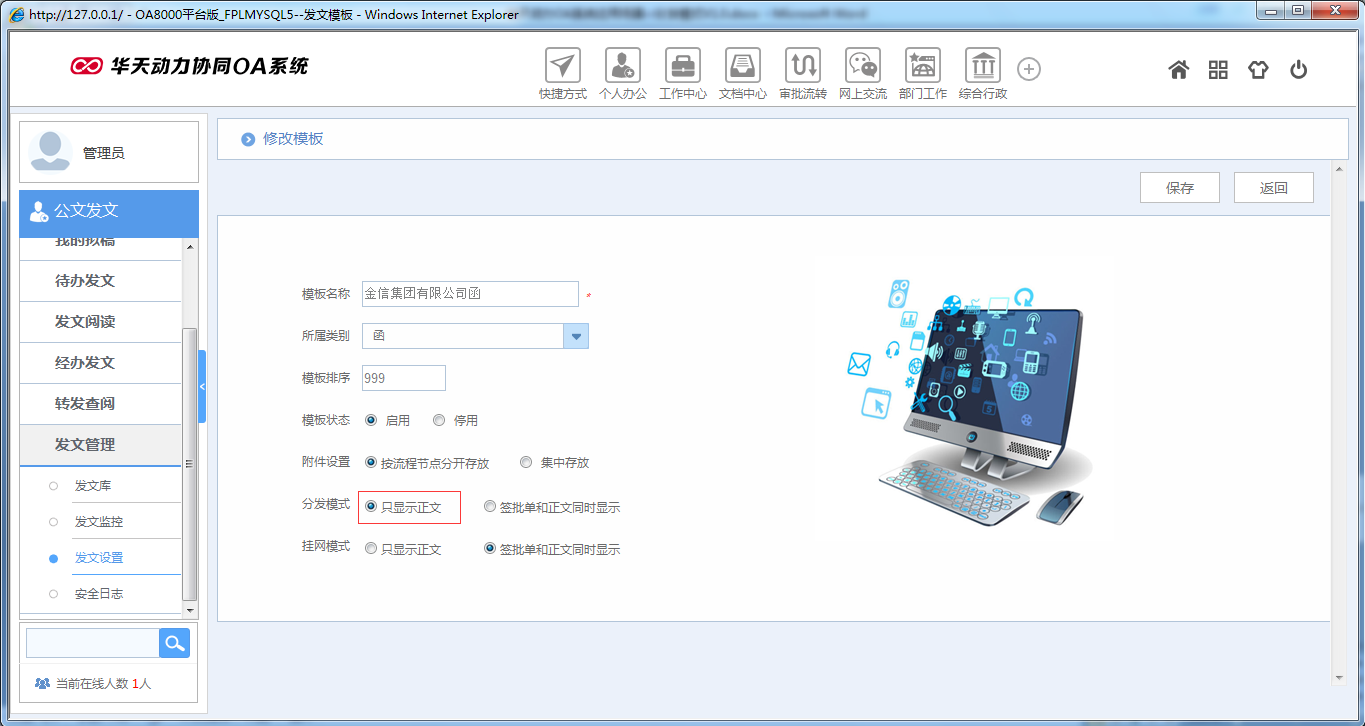Click the 模板排序 order input field
This screenshot has height=726, width=1365.
pos(403,377)
